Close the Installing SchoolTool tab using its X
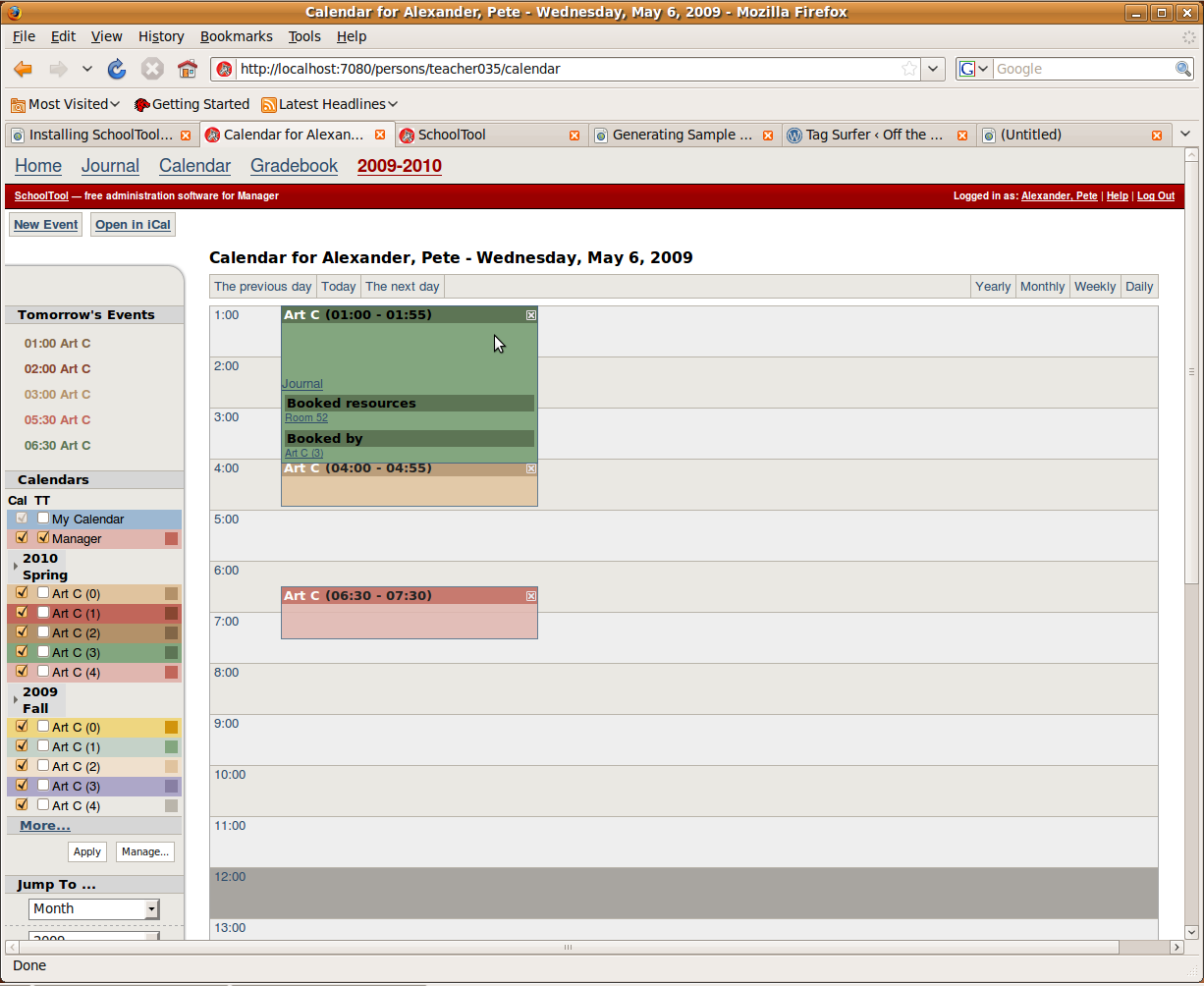The width and height of the screenshot is (1204, 986). [x=186, y=136]
